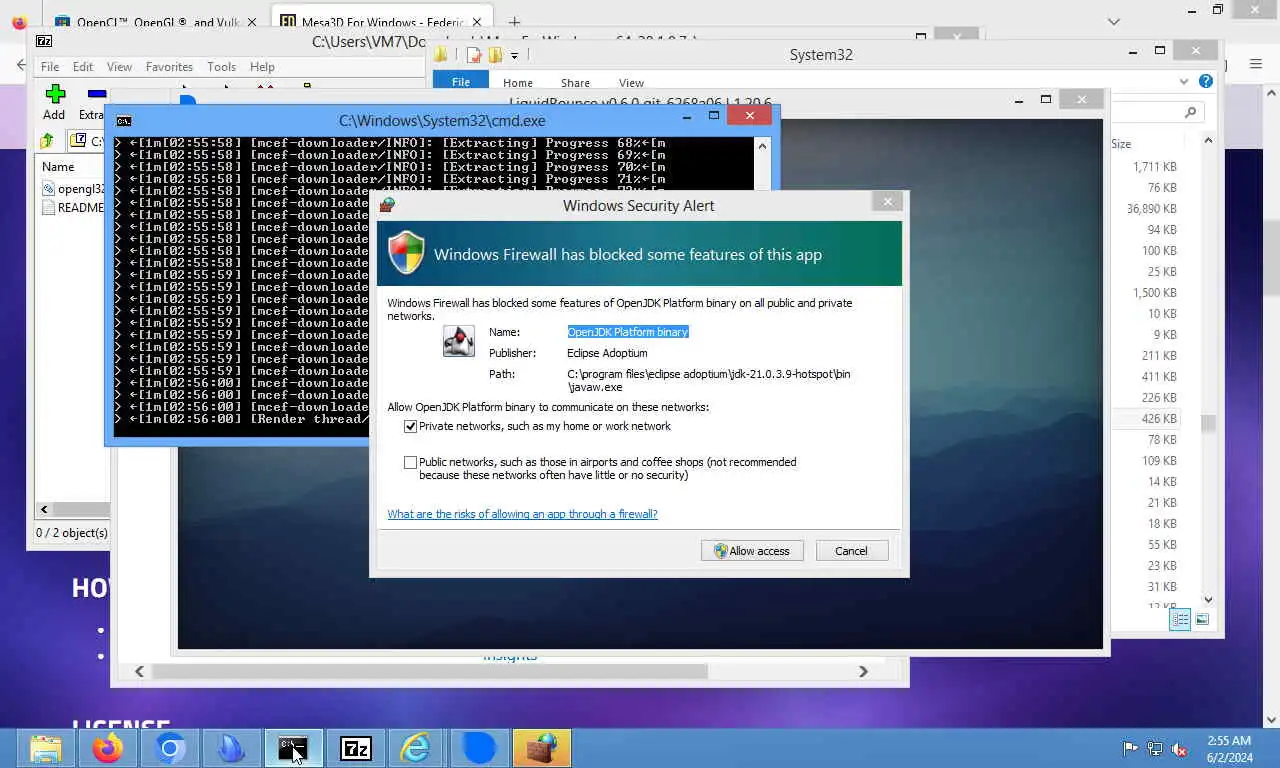Go up one folder in 7-Zip
1280x768 pixels.
point(47,141)
